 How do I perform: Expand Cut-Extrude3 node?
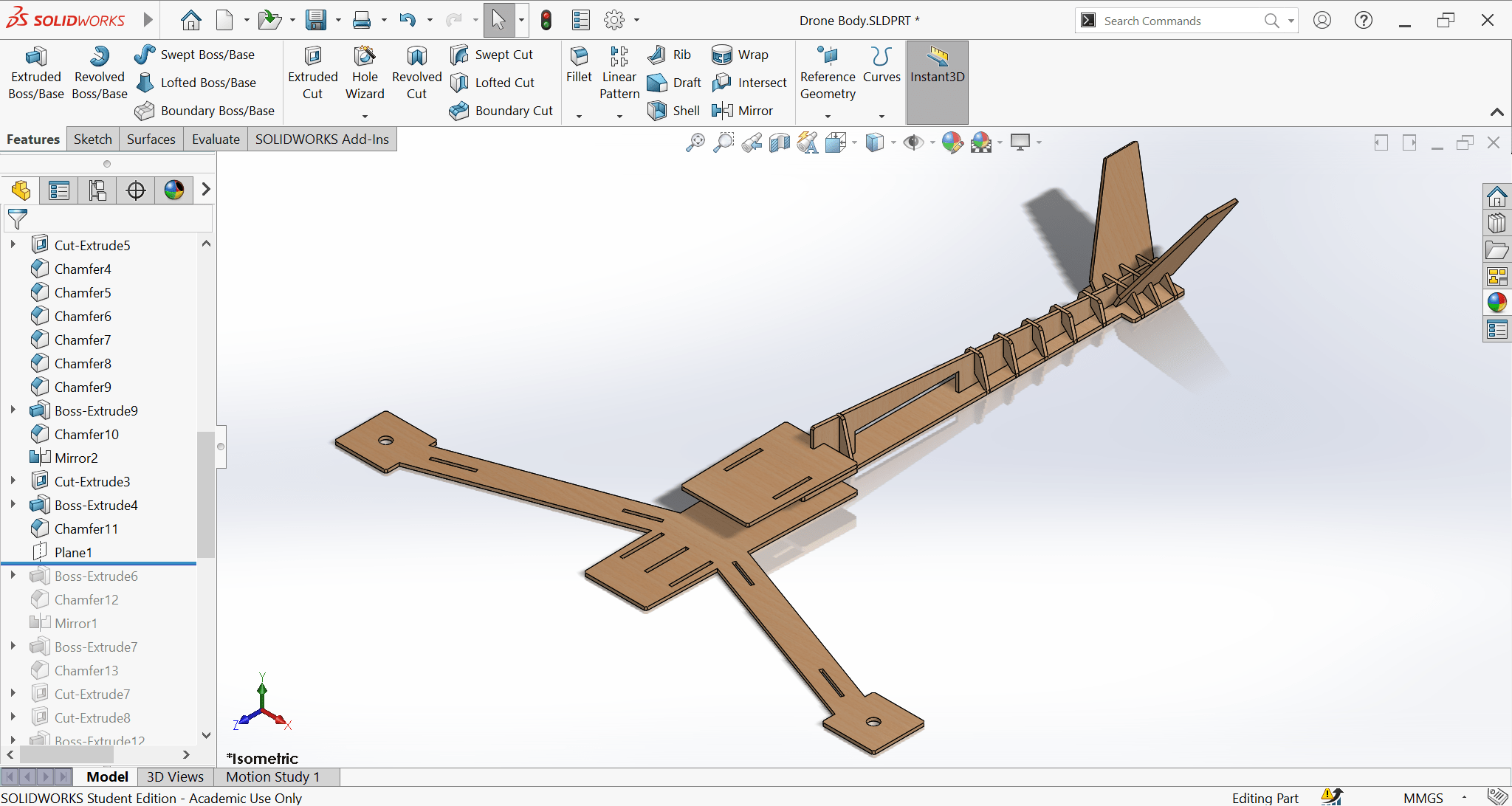13,480
